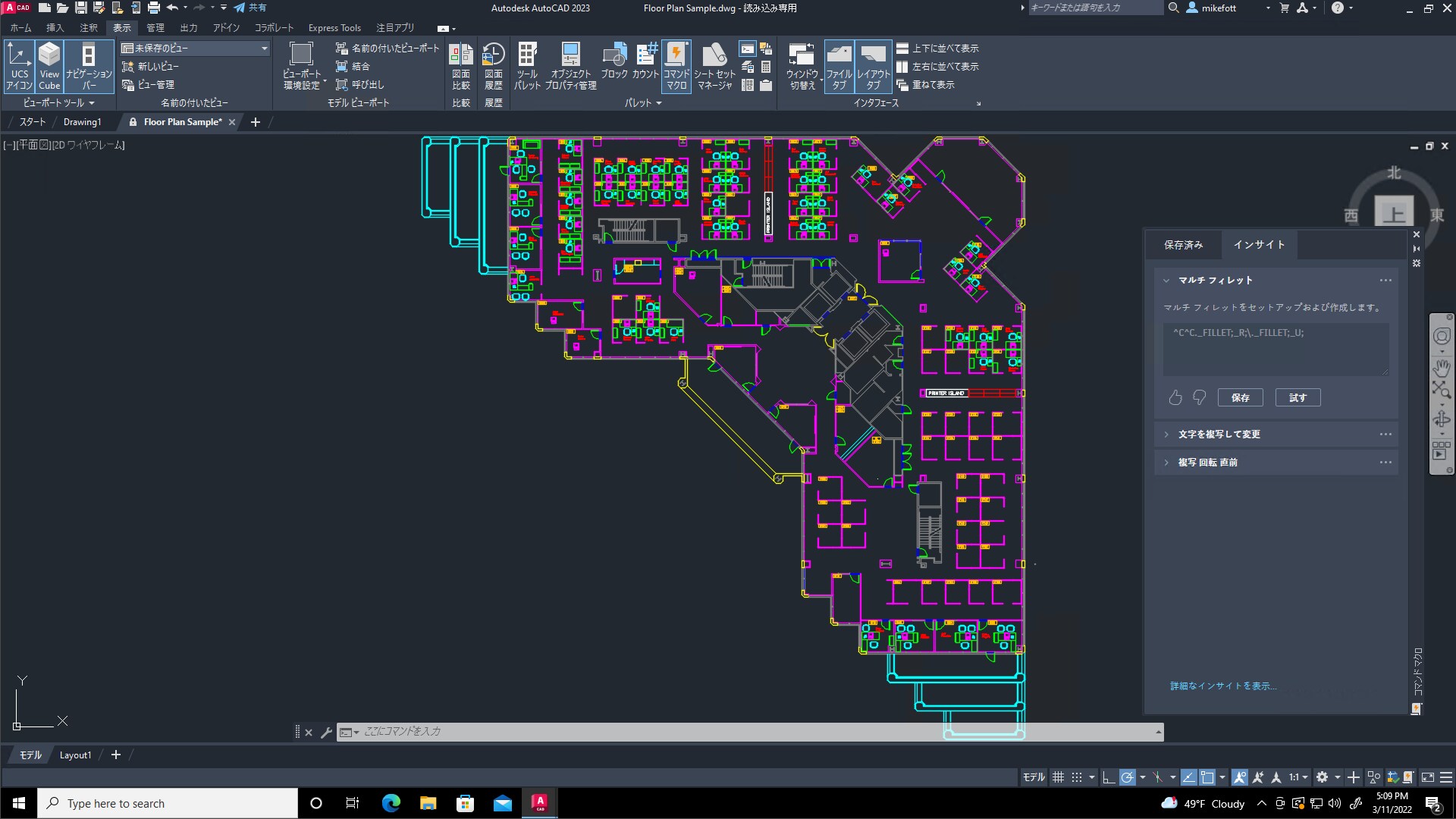
Task: Open the annotation scale 1:1 selector
Action: pos(1298,777)
